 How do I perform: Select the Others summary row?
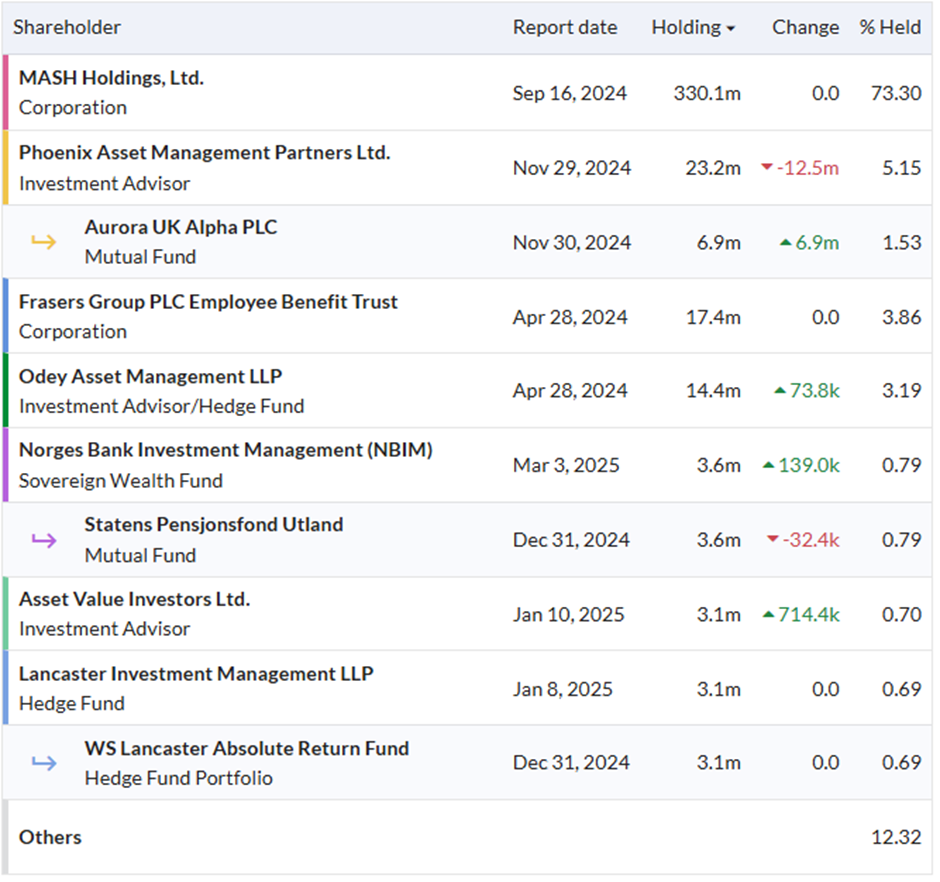pos(468,837)
